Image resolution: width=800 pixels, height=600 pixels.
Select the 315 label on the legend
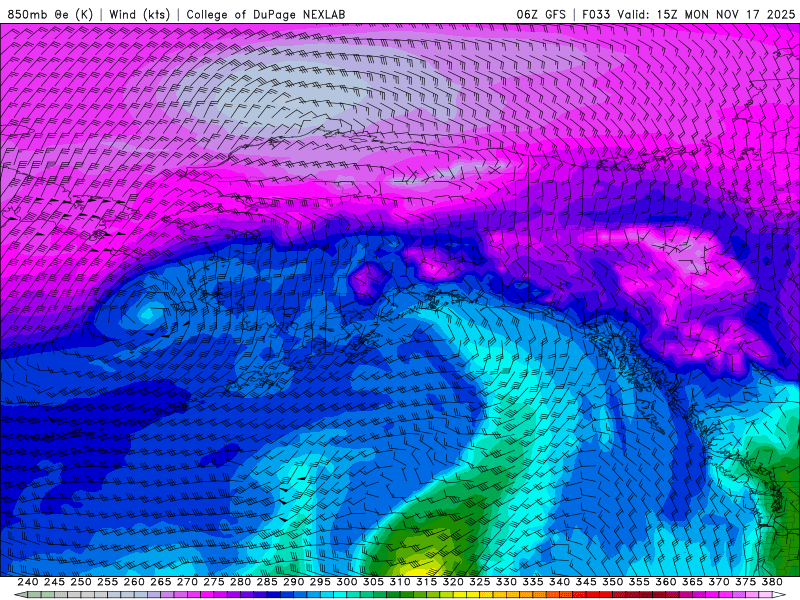pos(426,582)
